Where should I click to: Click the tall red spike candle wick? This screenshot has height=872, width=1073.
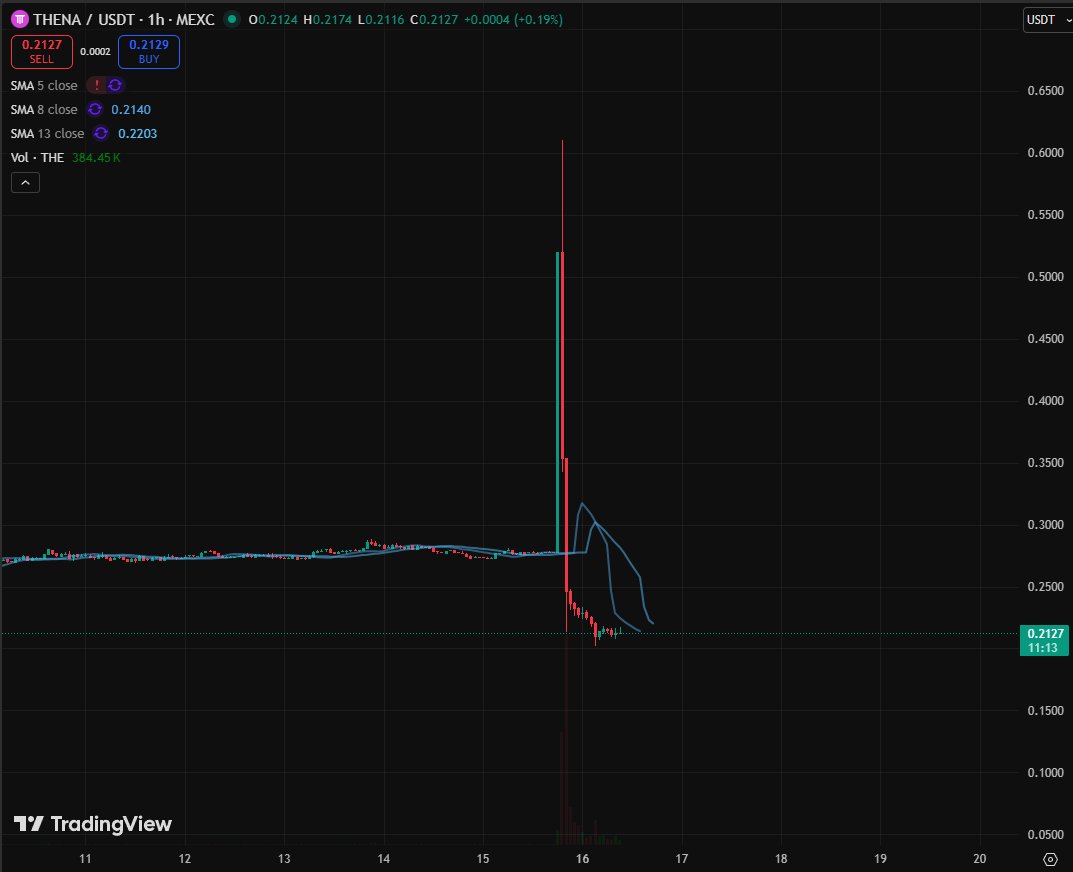coord(563,195)
